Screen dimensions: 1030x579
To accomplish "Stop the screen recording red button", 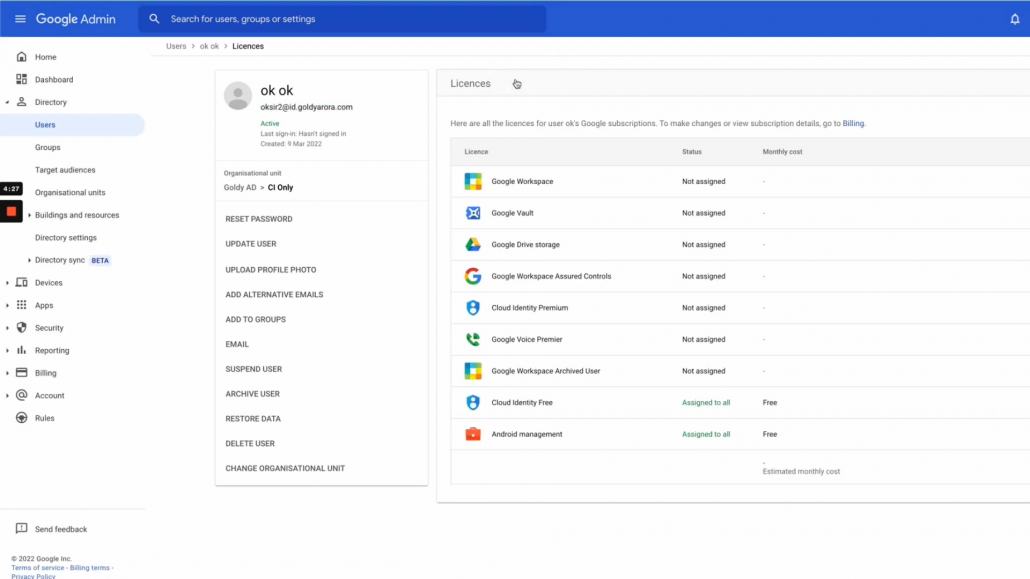I will click(11, 212).
